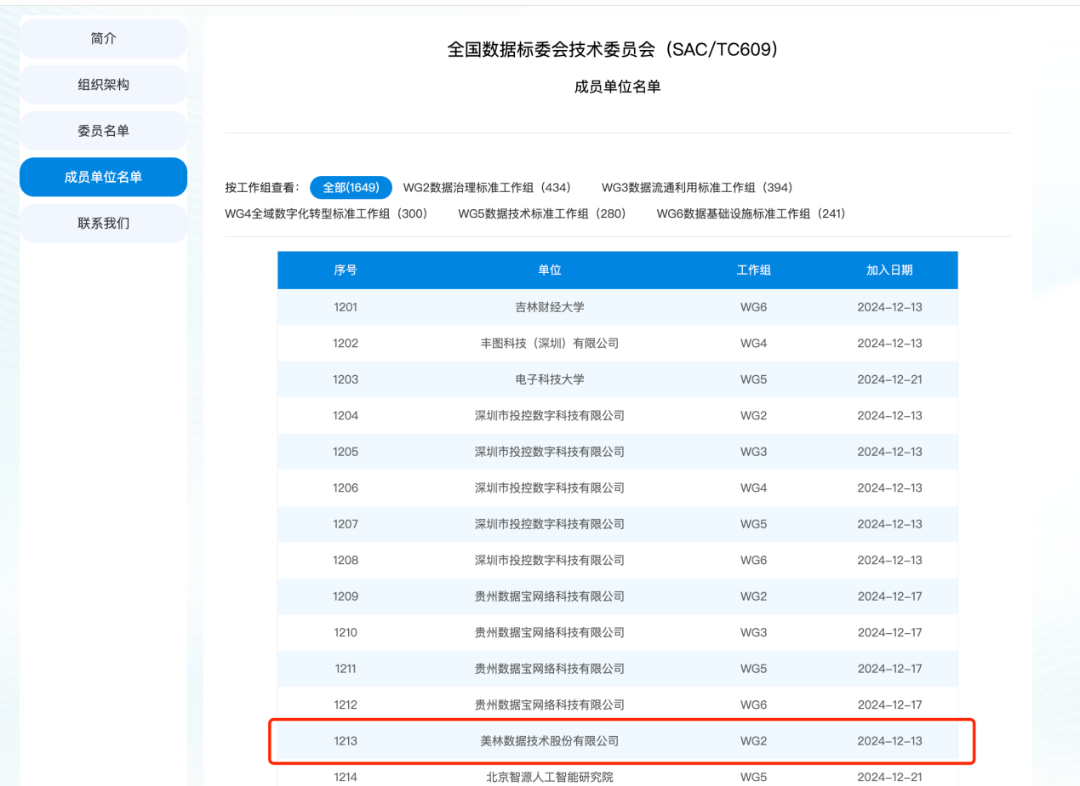Select the 吉林财经大学 table row
1080x786 pixels.
coord(549,307)
